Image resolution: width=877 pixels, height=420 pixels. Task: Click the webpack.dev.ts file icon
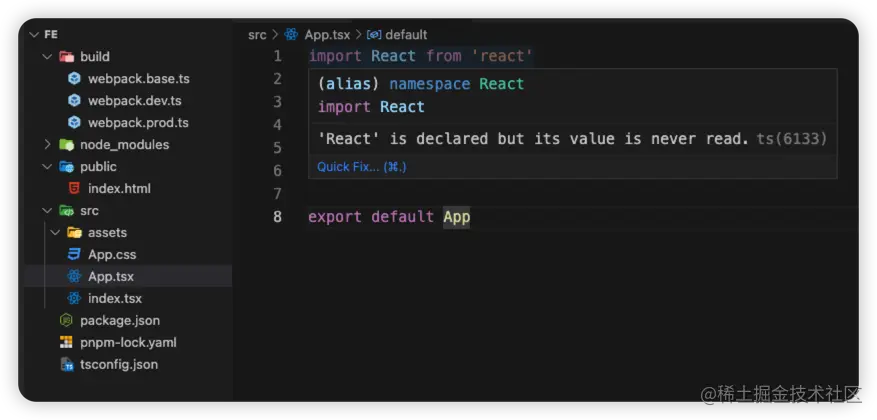point(74,101)
